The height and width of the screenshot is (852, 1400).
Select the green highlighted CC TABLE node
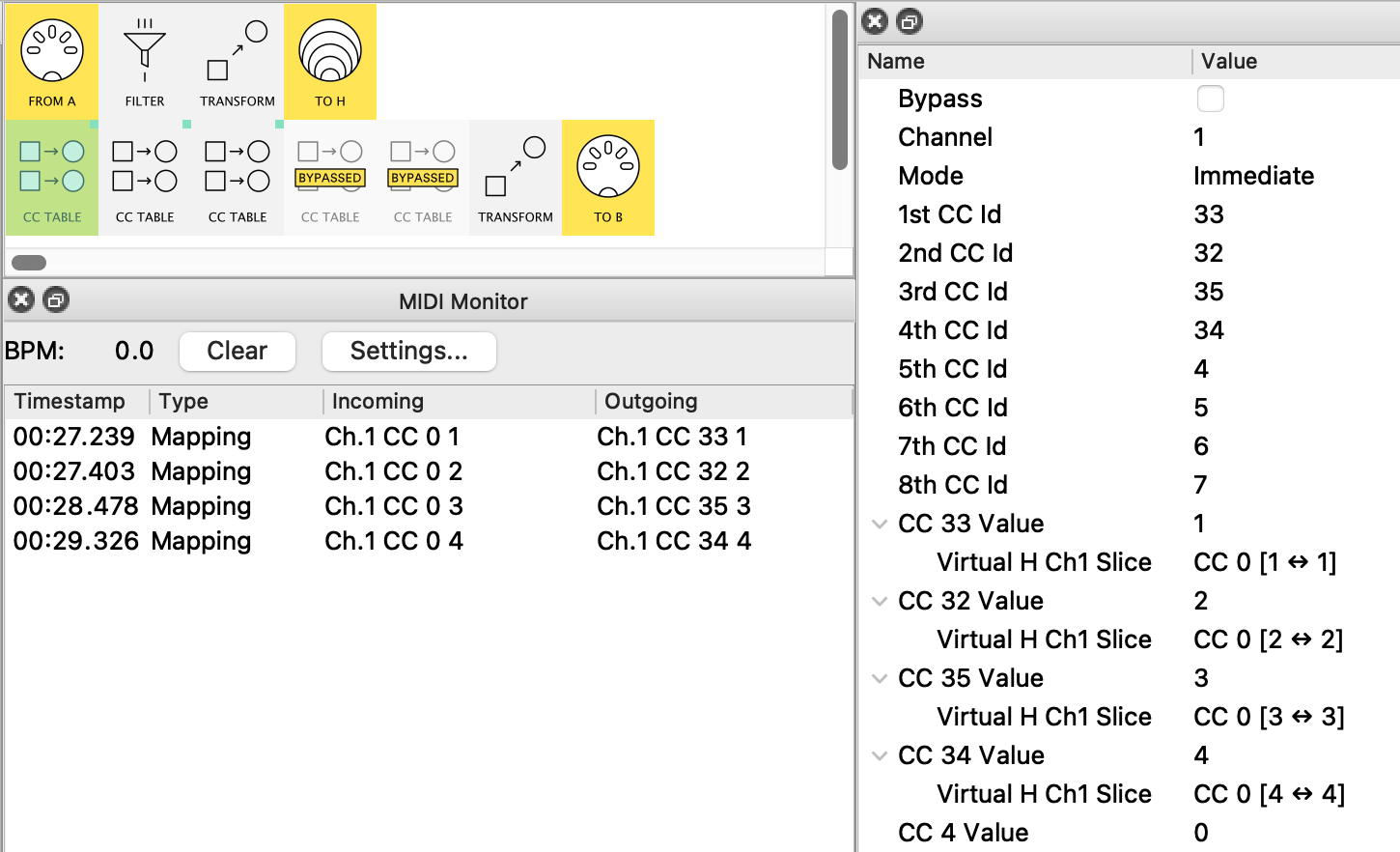coord(52,178)
